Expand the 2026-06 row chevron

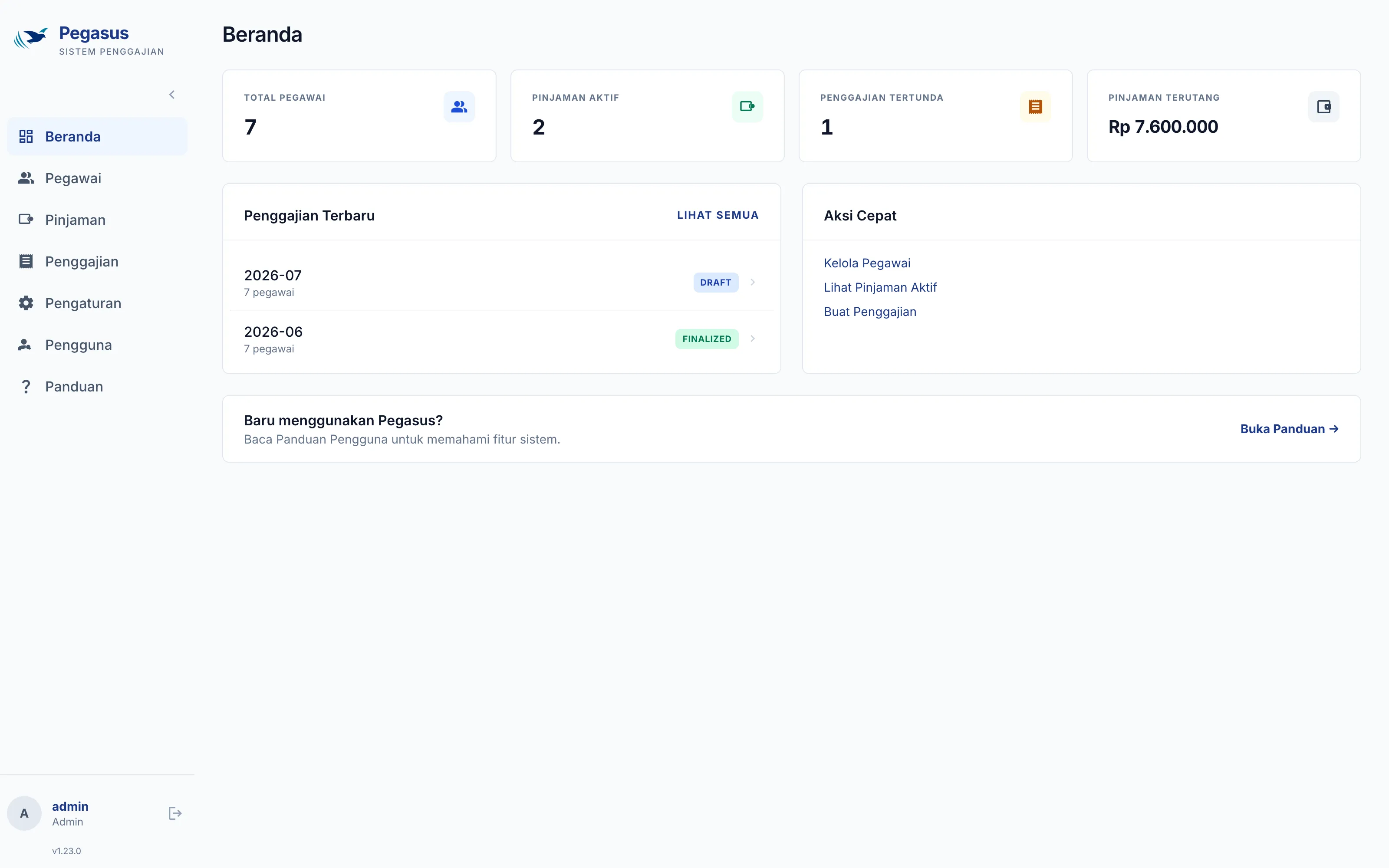[x=753, y=338]
